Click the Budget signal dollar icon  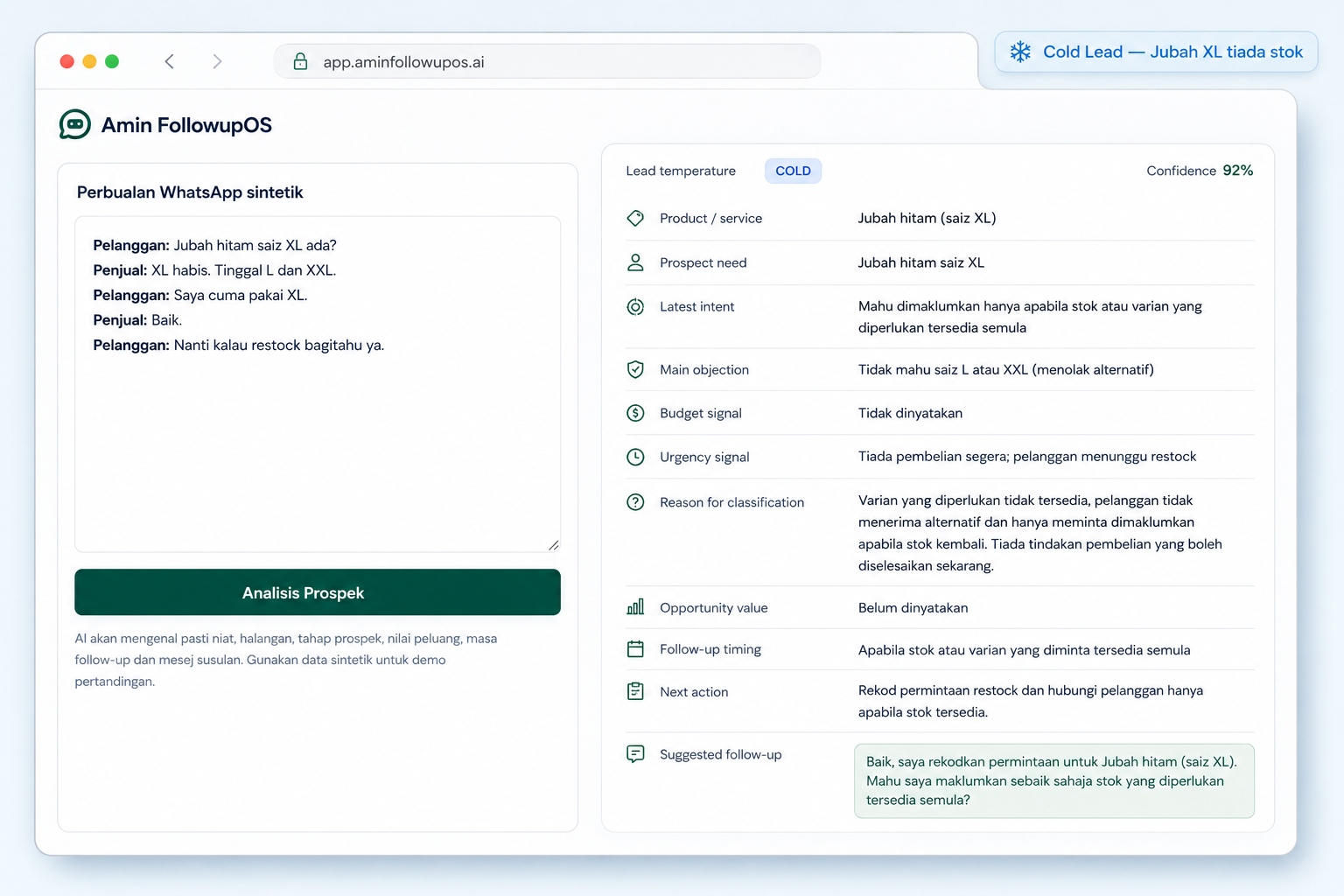[635, 413]
